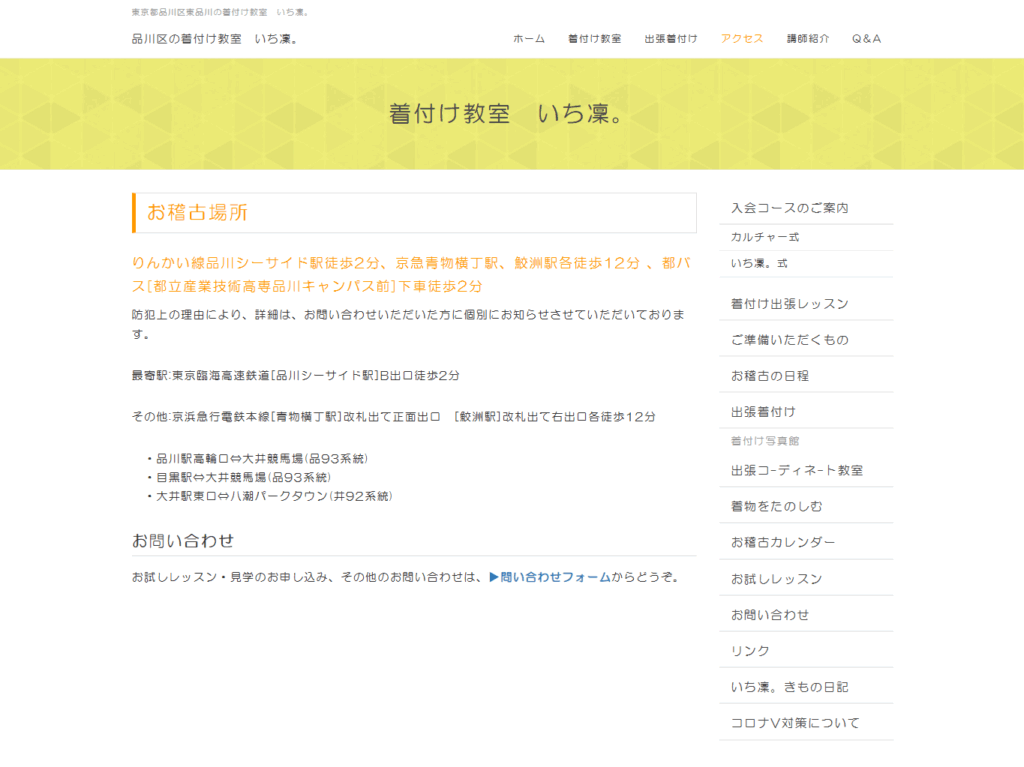1024x767 pixels.
Task: Click the banner title 着付け教室 いち凛。
Action: pos(507,114)
